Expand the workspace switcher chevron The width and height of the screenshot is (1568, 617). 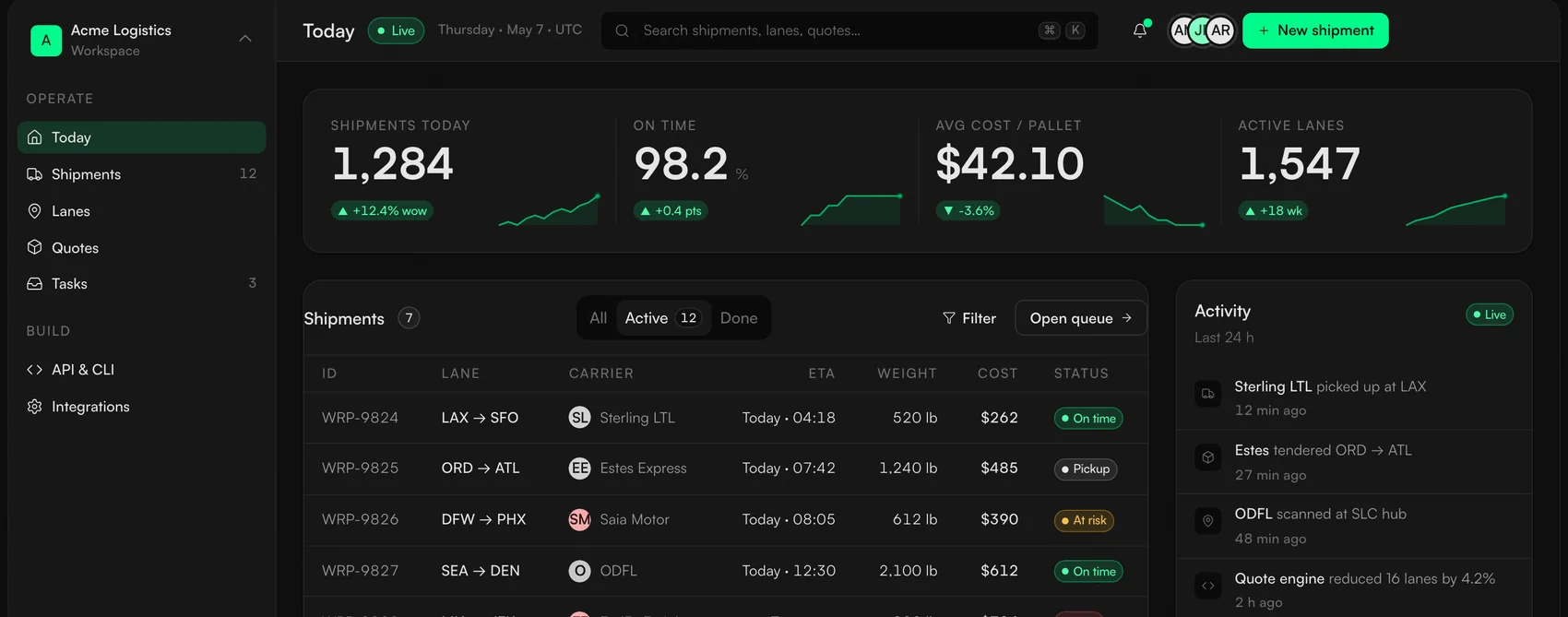245,39
